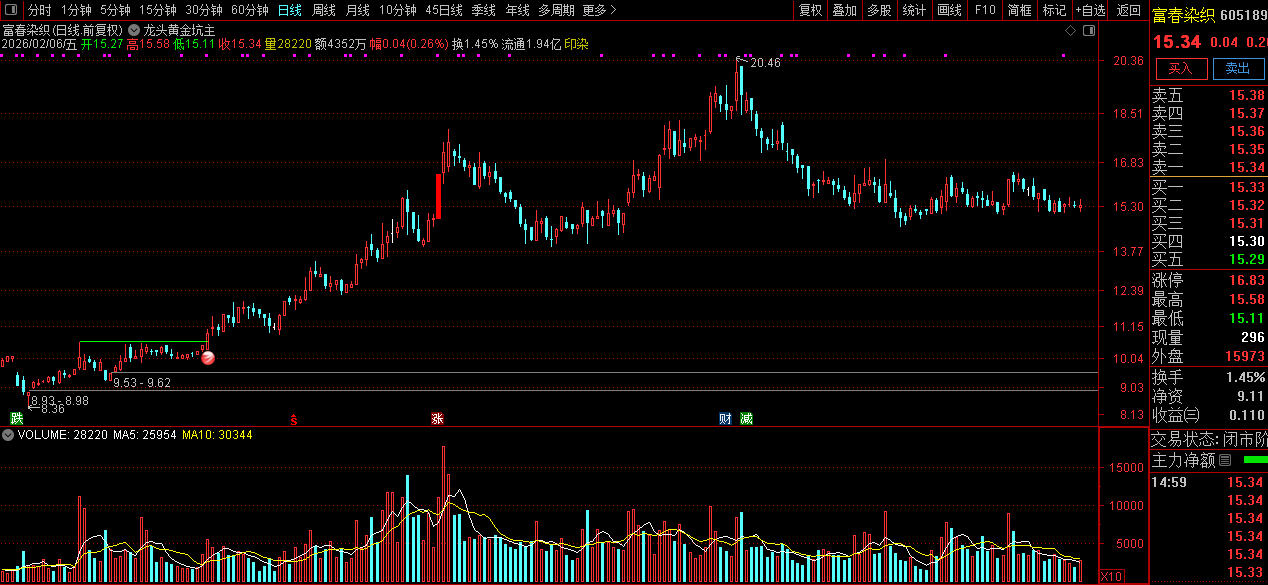Click the 卖一 ask price 15.34
1268x585 pixels.
pos(1246,167)
